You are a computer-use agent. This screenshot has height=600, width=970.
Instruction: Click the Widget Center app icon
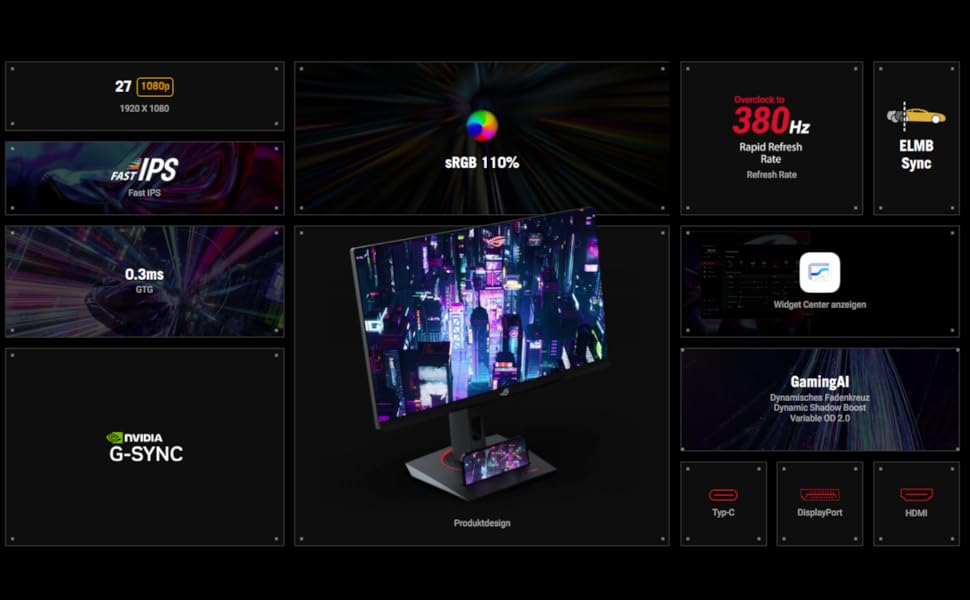tap(820, 272)
